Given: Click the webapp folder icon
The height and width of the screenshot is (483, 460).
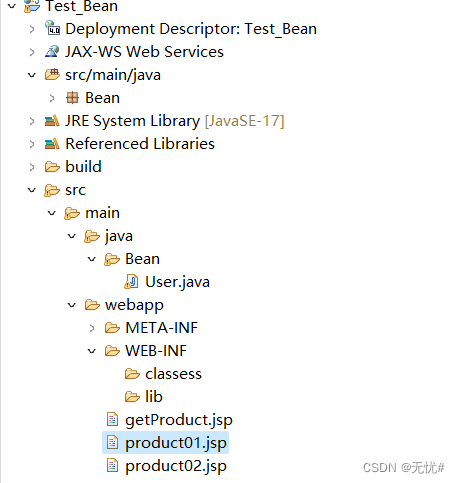Looking at the screenshot, I should pyautogui.click(x=92, y=305).
